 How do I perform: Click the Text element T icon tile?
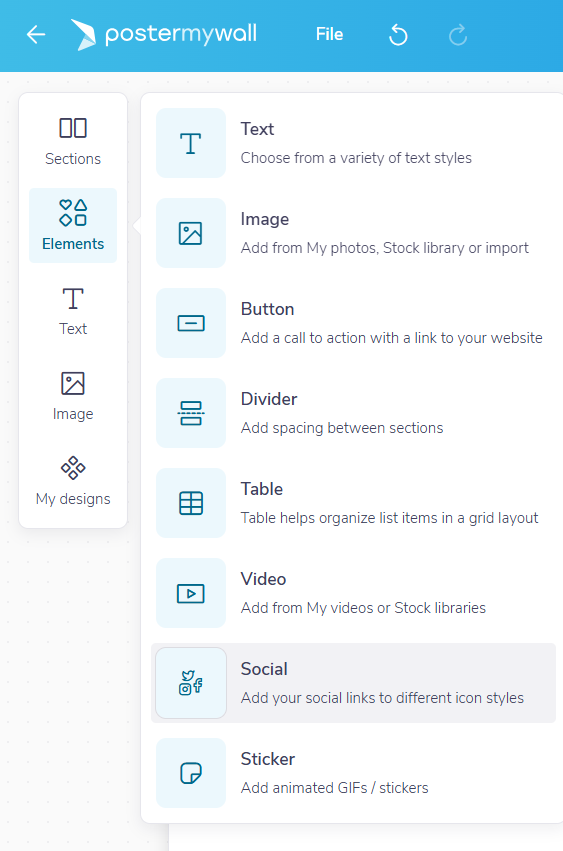click(x=191, y=143)
